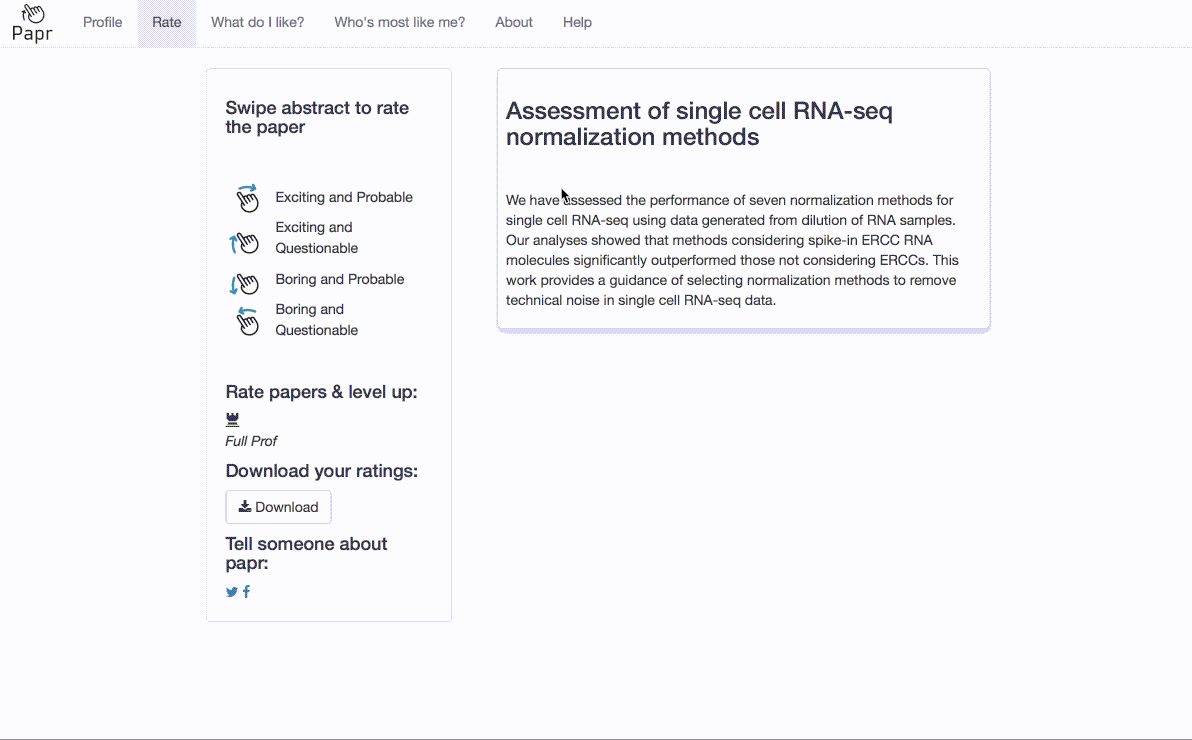Click the 'Exciting and Probable' label
The width and height of the screenshot is (1192, 740).
tap(344, 197)
